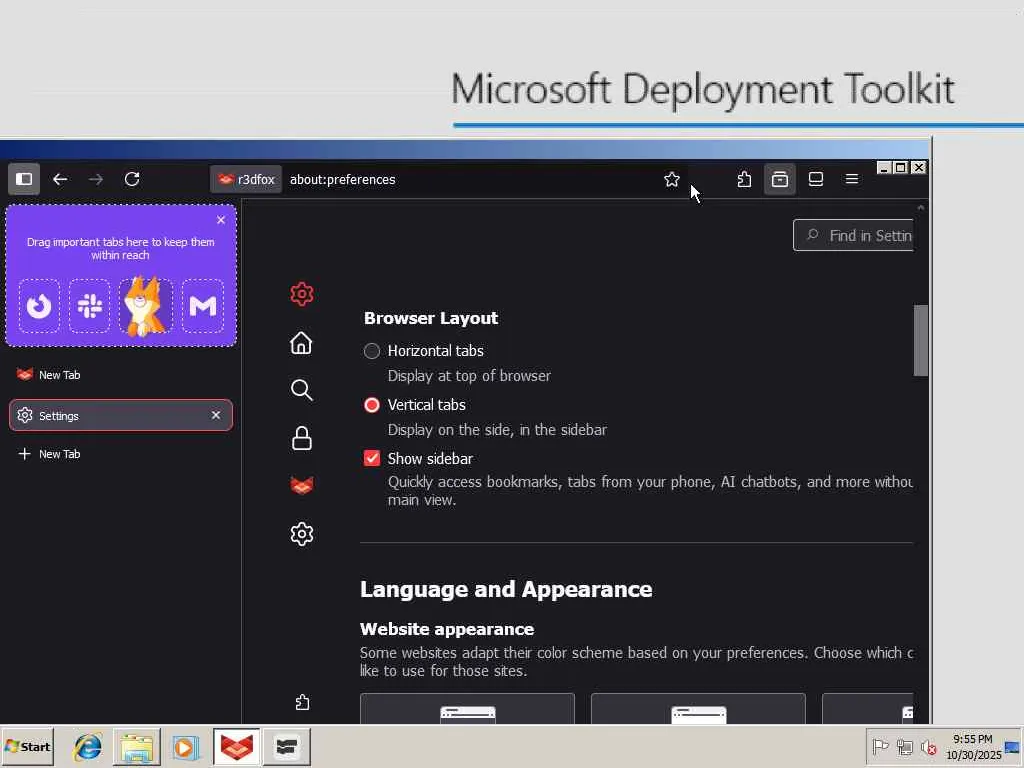This screenshot has width=1024, height=768.
Task: Close the Settings tab with its X
Action: click(x=216, y=415)
